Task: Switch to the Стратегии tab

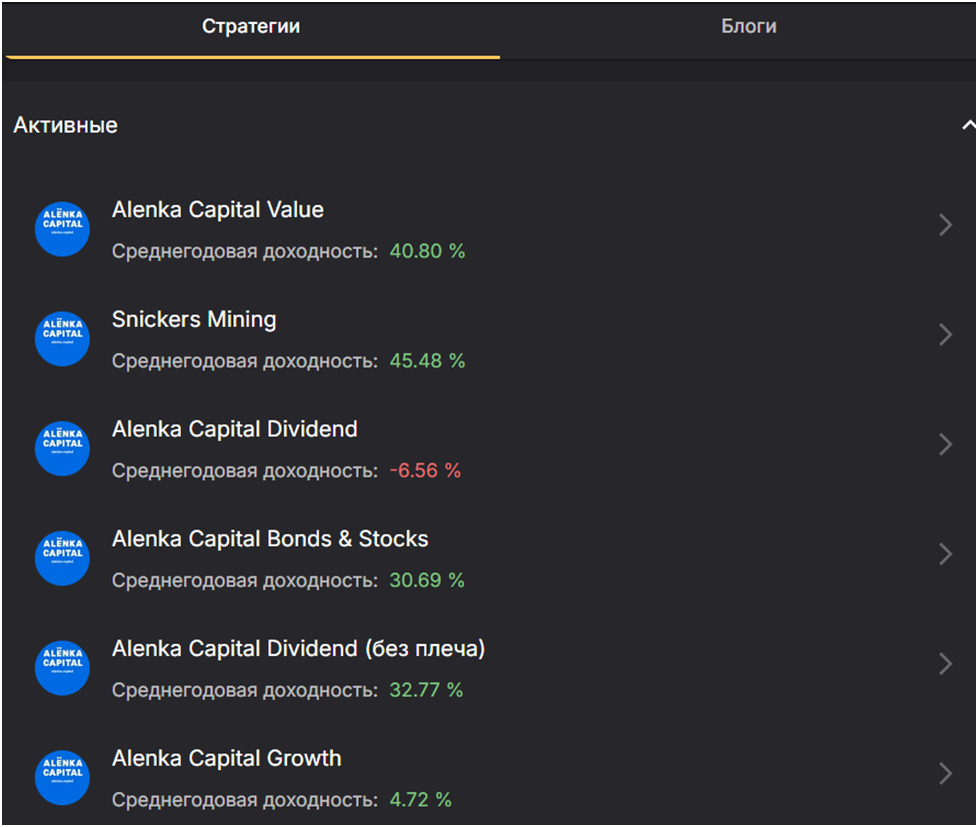Action: coord(251,27)
